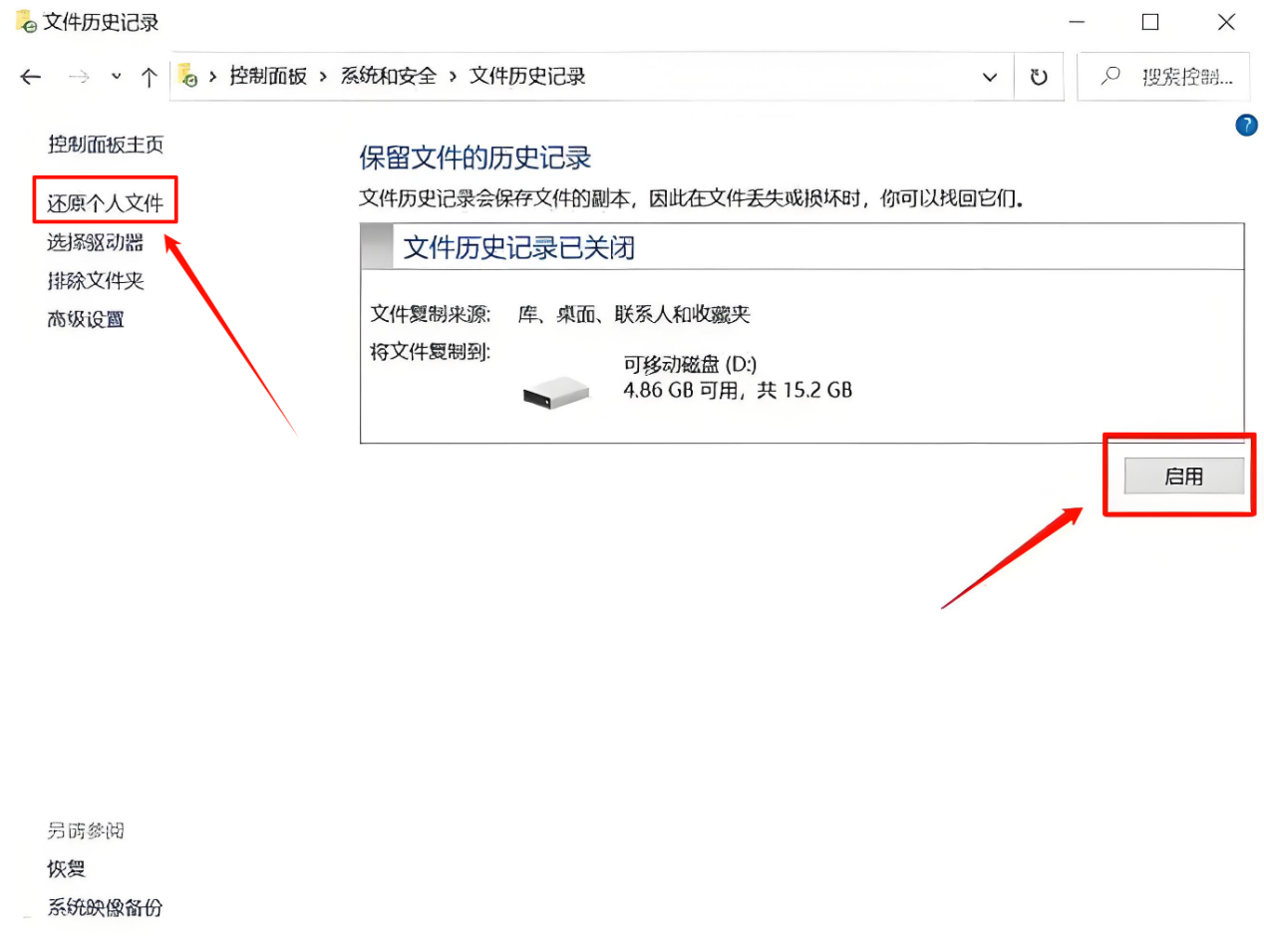This screenshot has width=1264, height=952.
Task: Click the 控制面板 breadcrumb item
Action: (267, 77)
